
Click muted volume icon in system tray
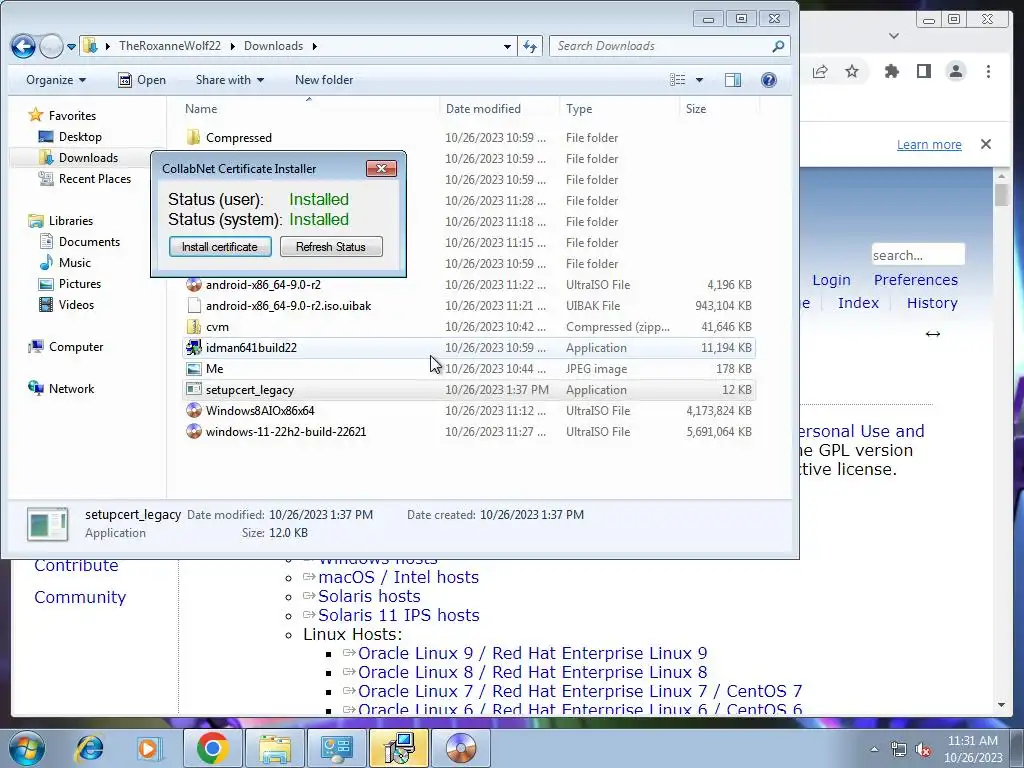923,750
